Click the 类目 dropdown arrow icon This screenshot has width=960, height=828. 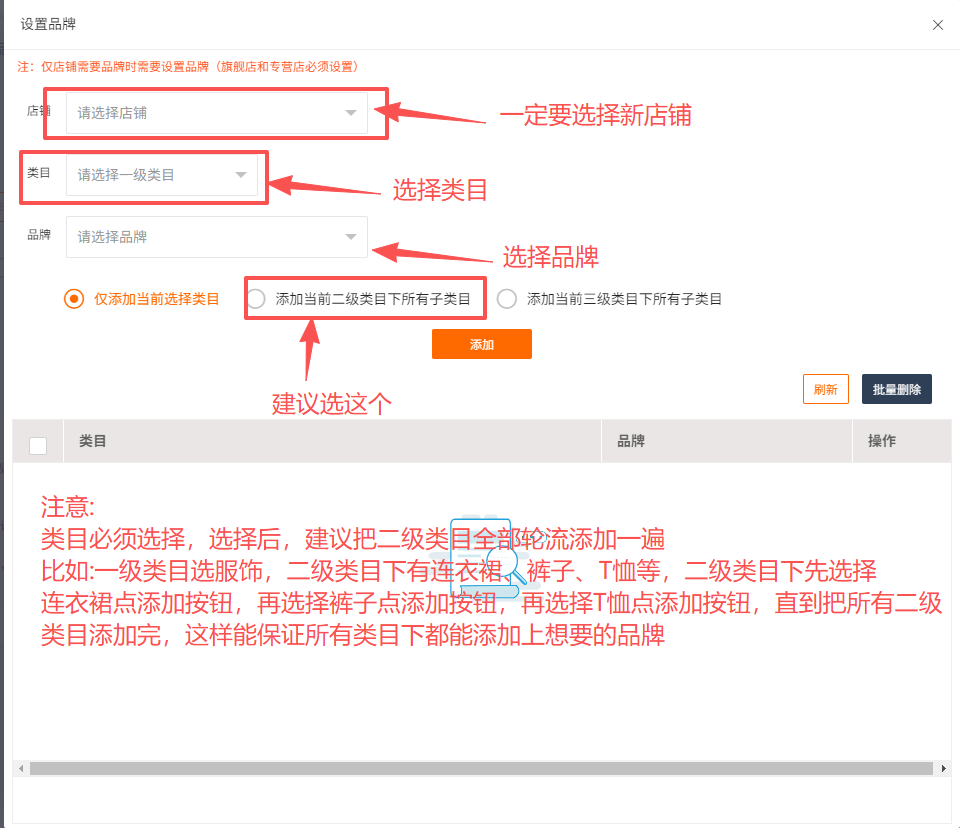241,175
